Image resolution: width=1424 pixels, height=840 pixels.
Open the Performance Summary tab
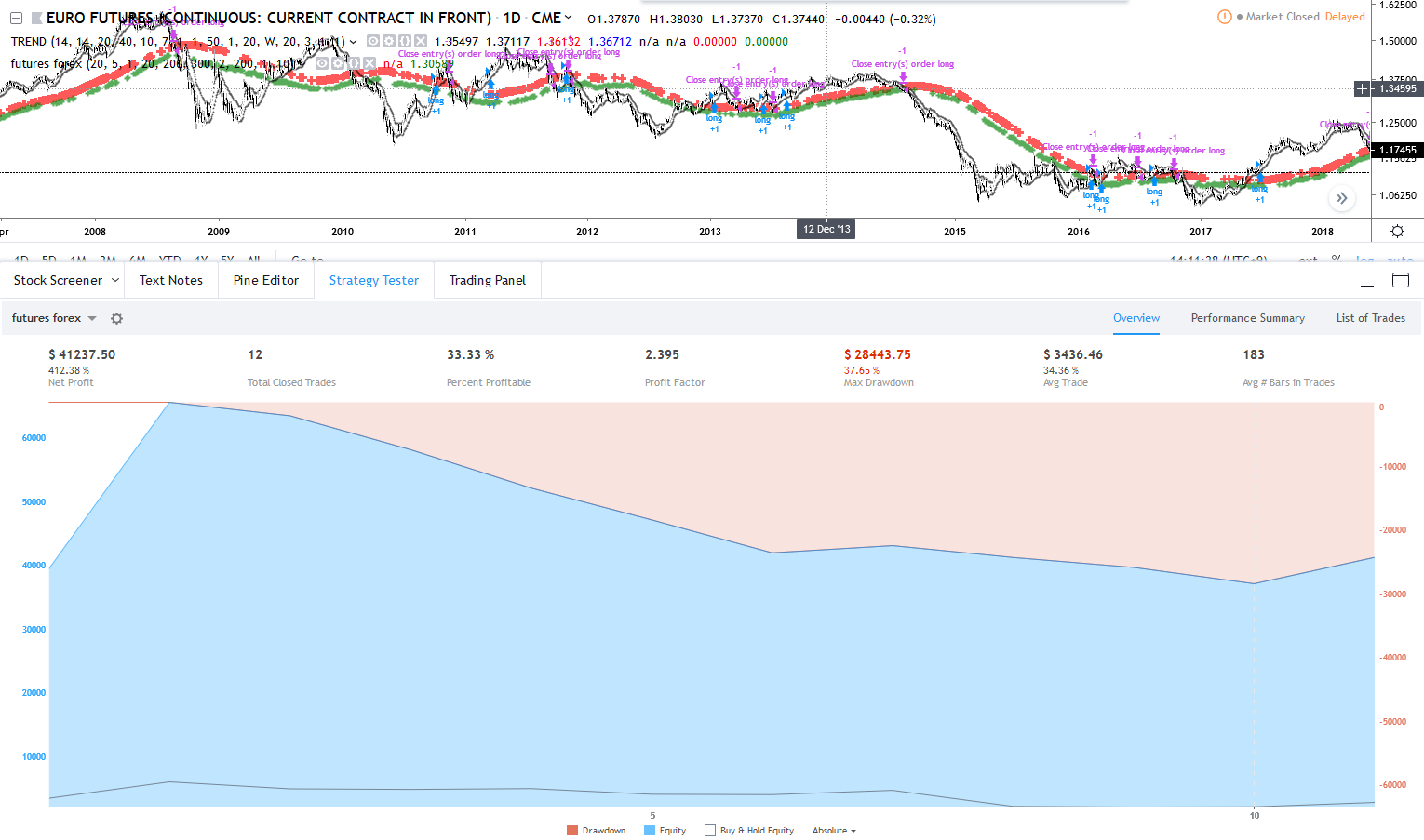[1247, 318]
